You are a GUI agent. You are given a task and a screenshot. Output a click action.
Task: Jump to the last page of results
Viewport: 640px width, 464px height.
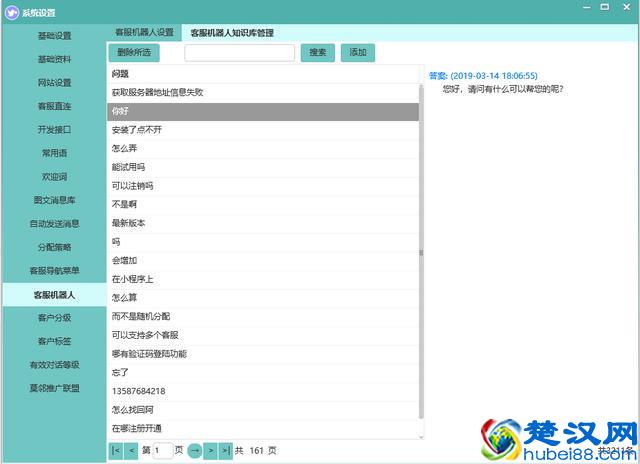click(x=226, y=451)
